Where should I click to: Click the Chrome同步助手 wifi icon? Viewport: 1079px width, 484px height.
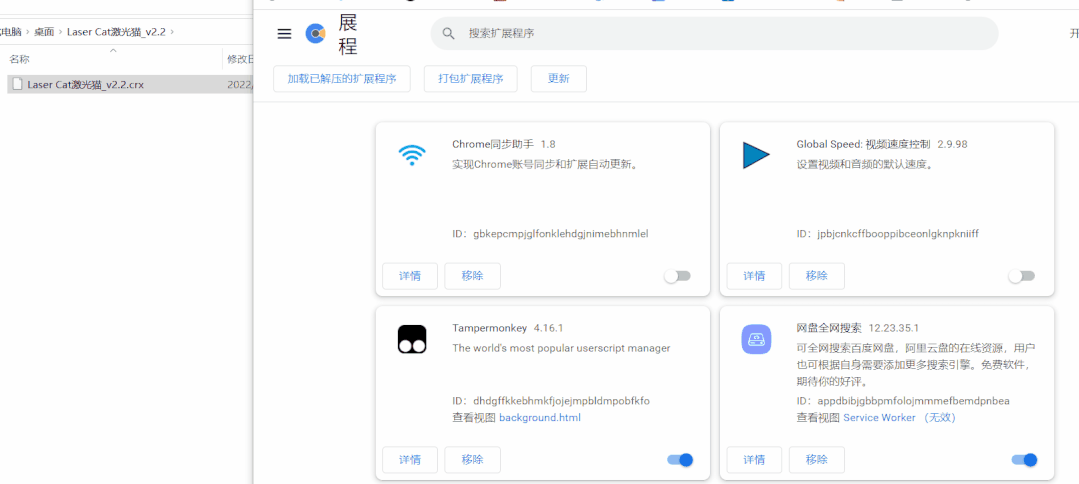pyautogui.click(x=412, y=156)
